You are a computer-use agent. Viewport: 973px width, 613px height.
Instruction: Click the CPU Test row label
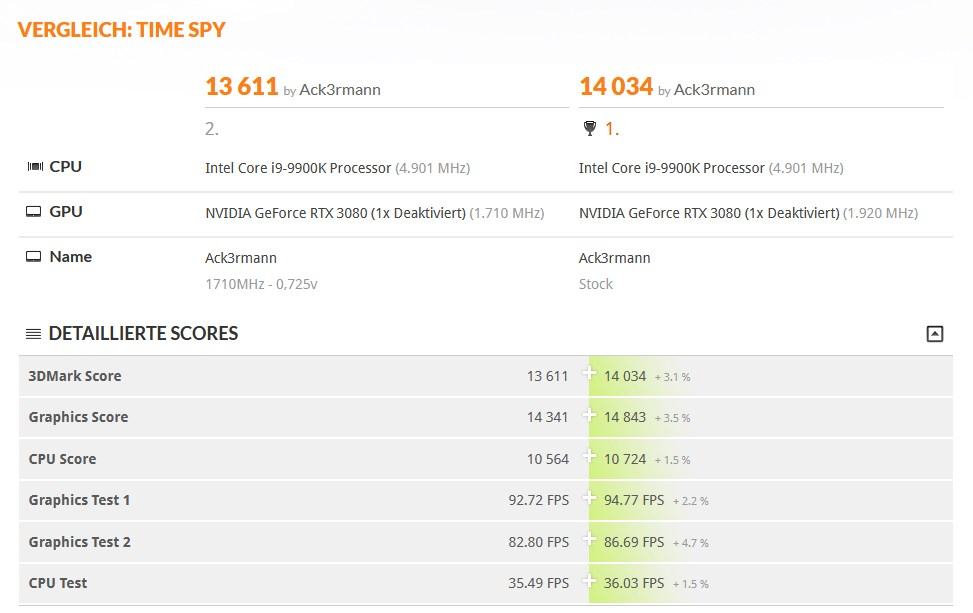58,583
